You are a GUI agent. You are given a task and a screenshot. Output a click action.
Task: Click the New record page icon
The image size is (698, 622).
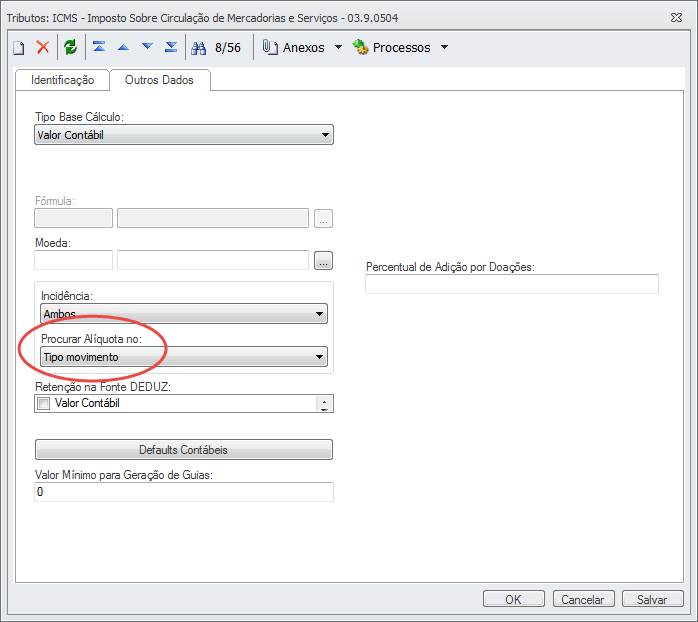(x=19, y=47)
